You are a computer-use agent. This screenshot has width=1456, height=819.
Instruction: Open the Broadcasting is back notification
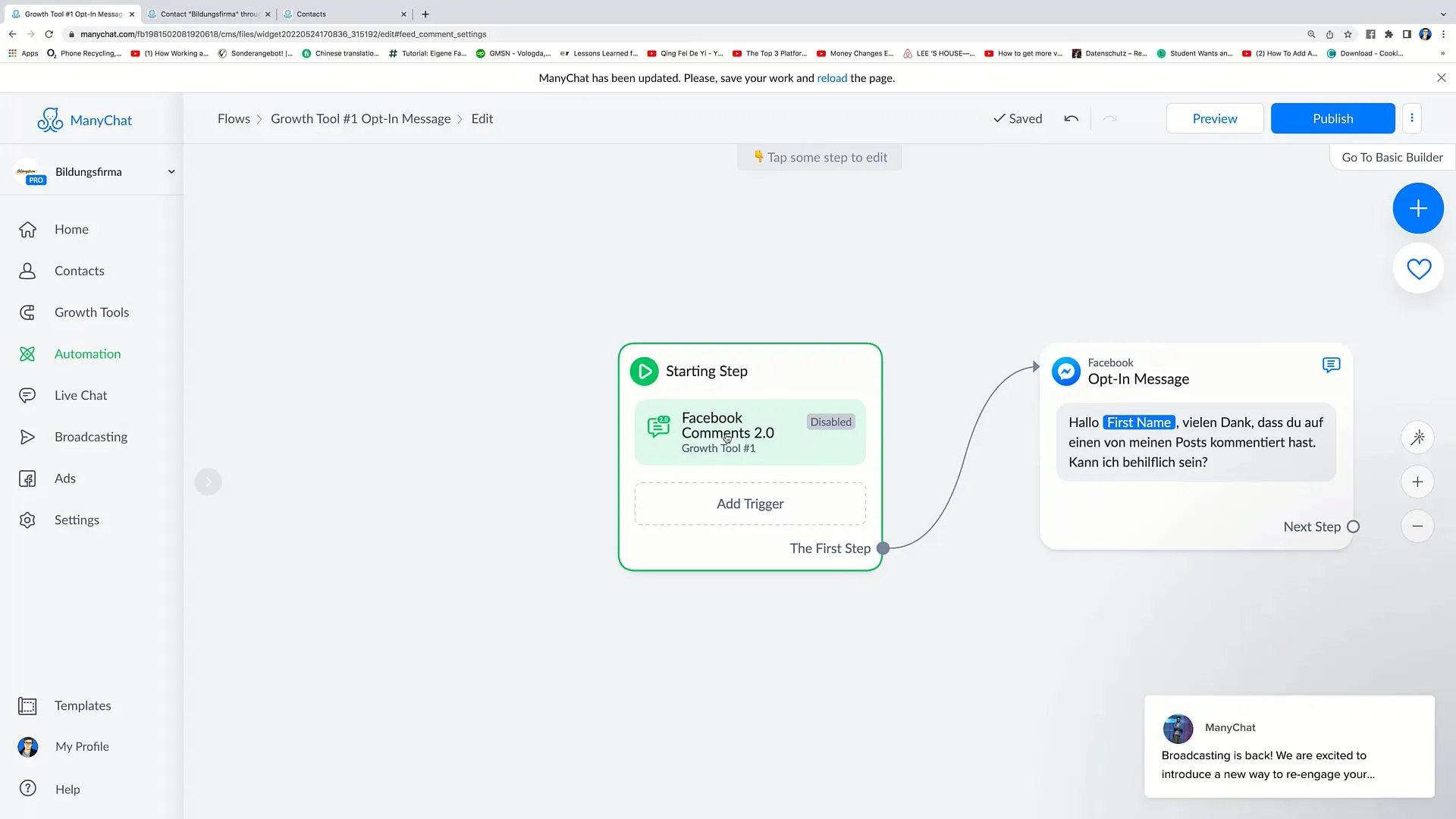(1289, 746)
